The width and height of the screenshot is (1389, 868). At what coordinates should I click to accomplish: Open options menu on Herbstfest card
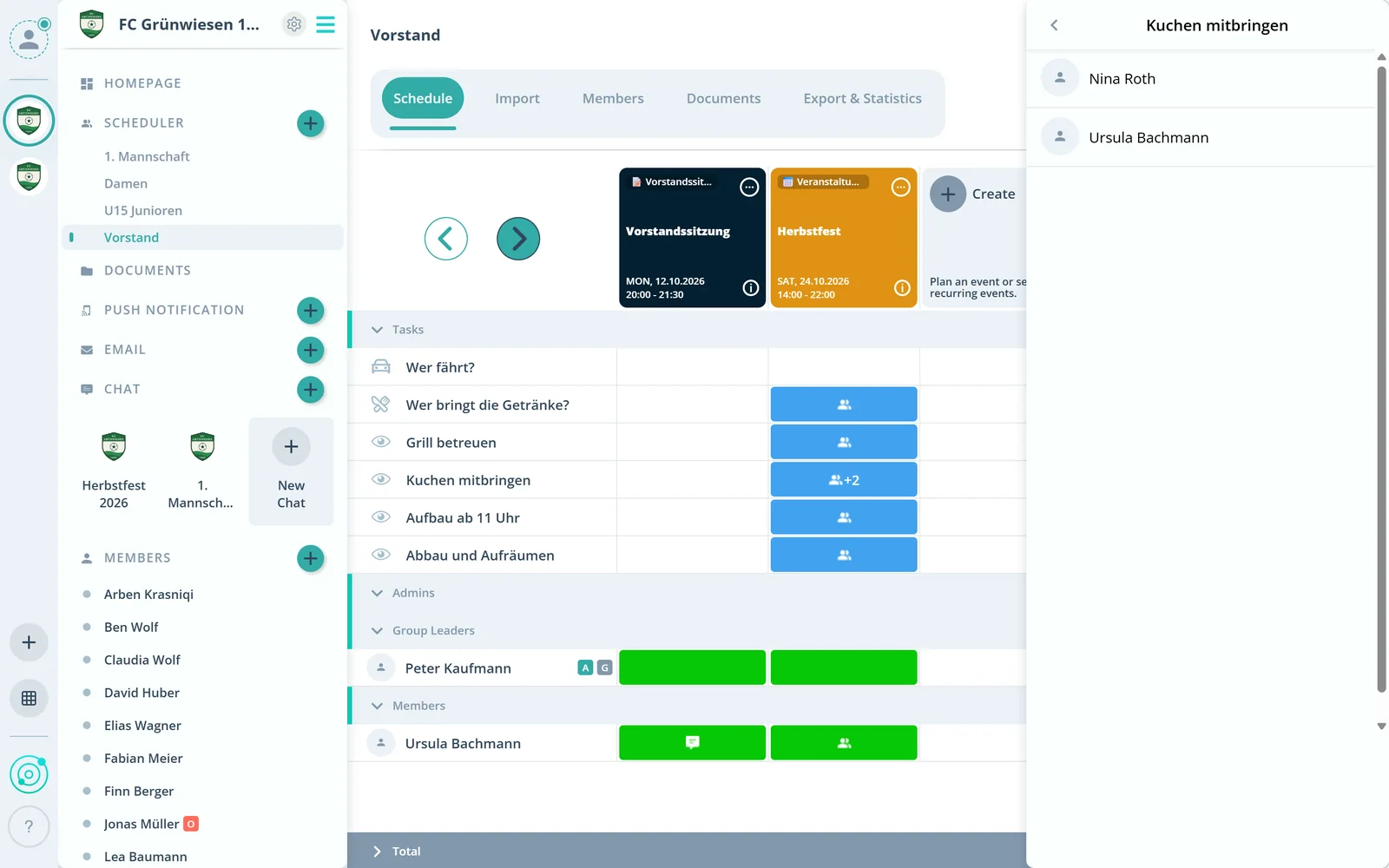[901, 187]
